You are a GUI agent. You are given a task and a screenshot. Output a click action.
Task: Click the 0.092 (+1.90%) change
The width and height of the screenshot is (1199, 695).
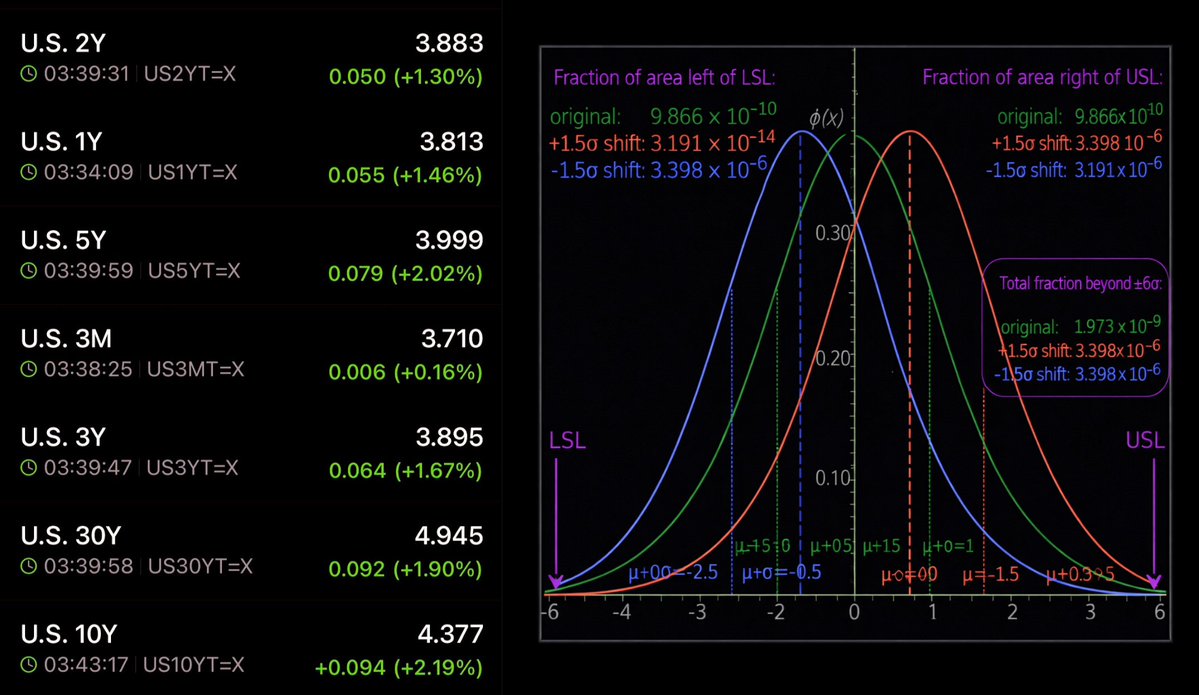coord(405,570)
